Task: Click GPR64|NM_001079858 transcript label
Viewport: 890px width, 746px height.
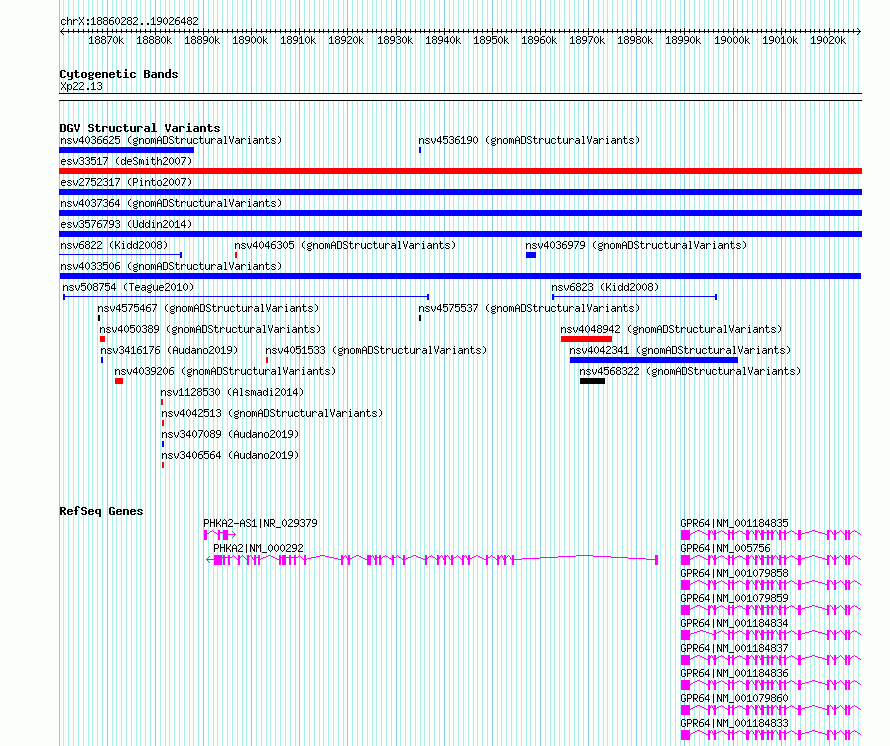Action: click(734, 573)
